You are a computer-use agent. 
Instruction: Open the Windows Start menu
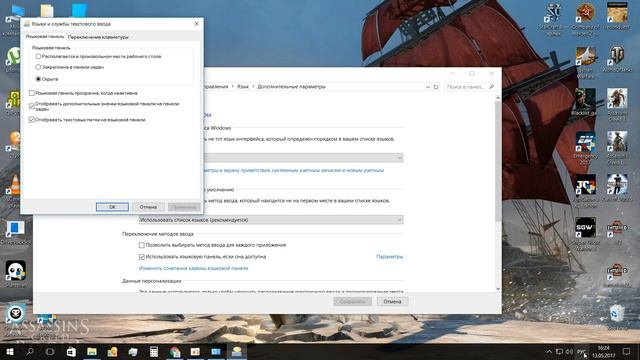coord(10,351)
